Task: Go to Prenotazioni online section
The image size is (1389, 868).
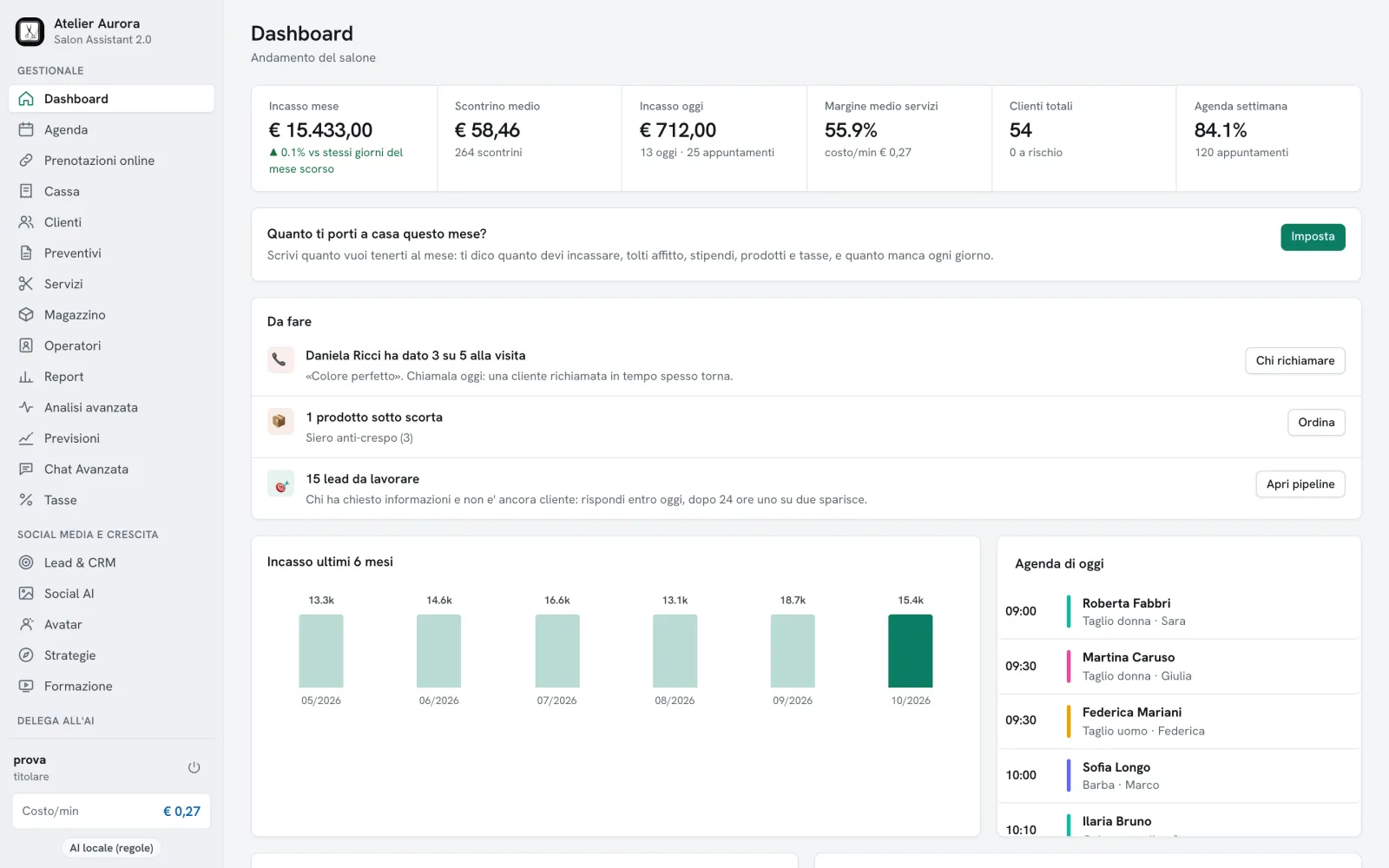Action: 111,161
